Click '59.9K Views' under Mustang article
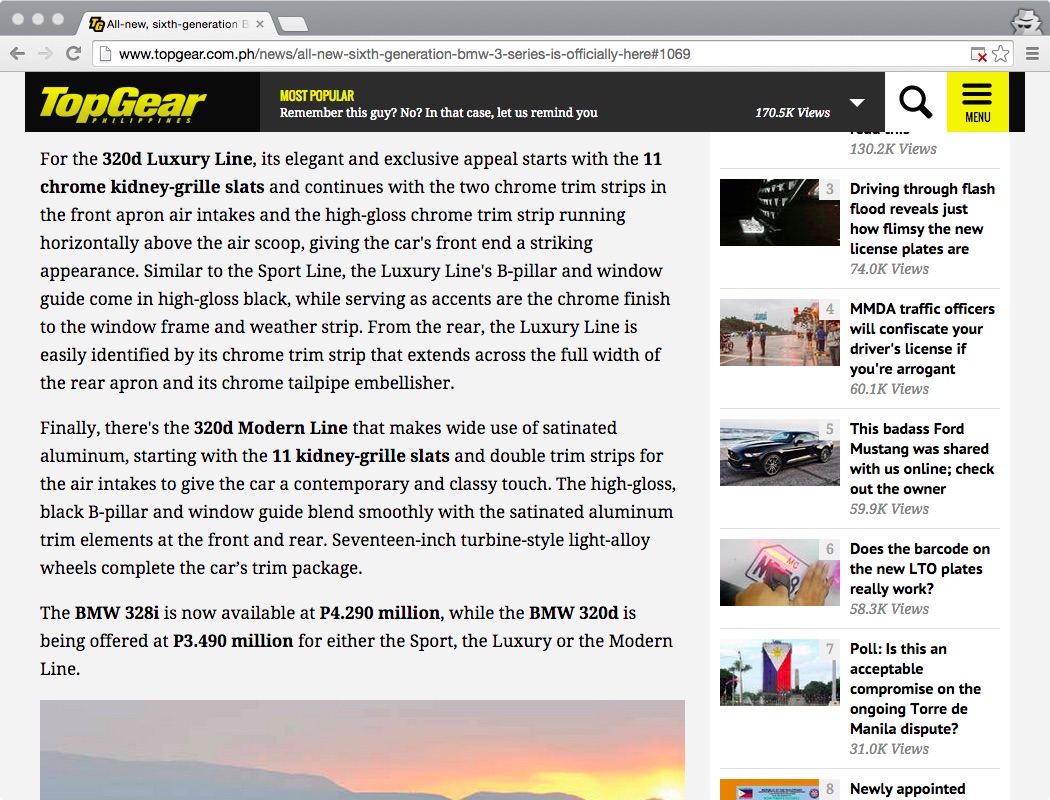 pyautogui.click(x=889, y=509)
